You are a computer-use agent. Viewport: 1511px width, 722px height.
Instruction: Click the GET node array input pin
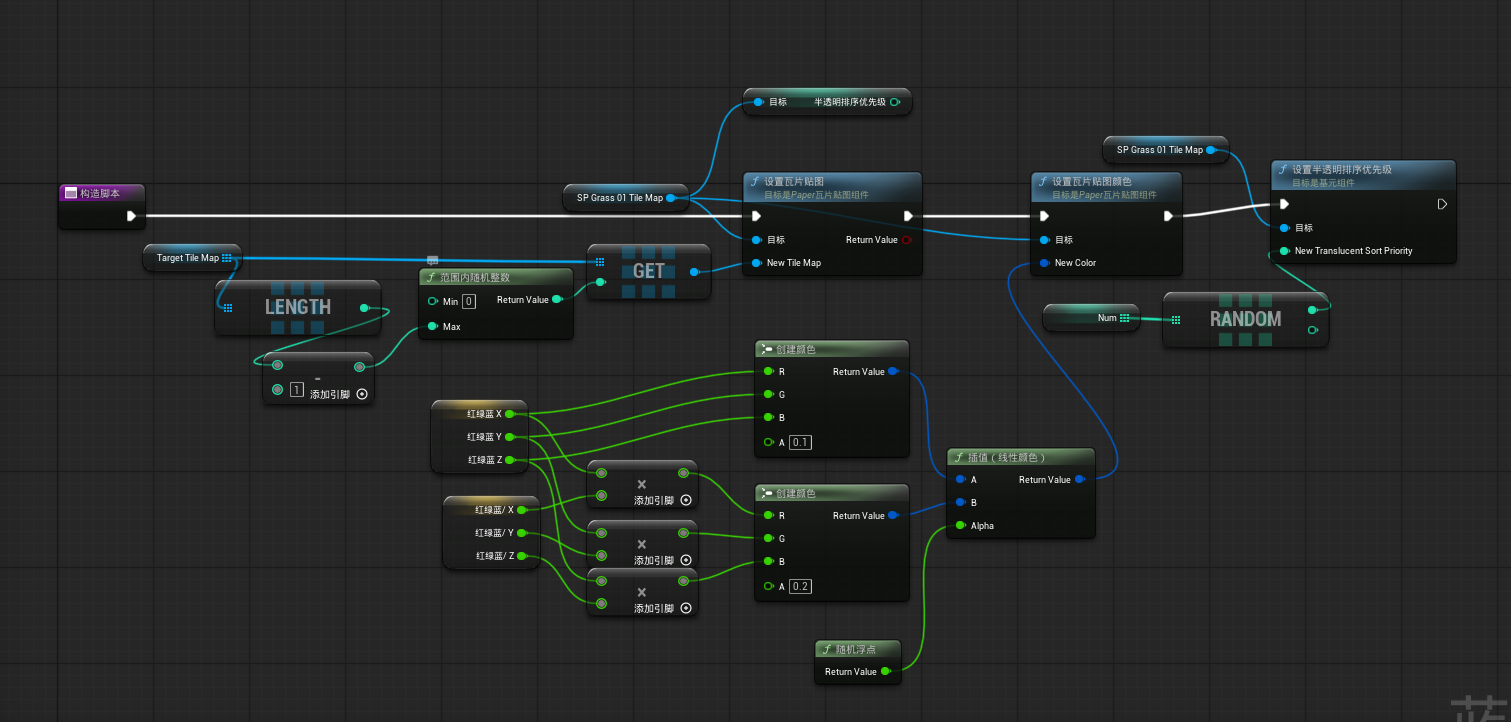600,262
